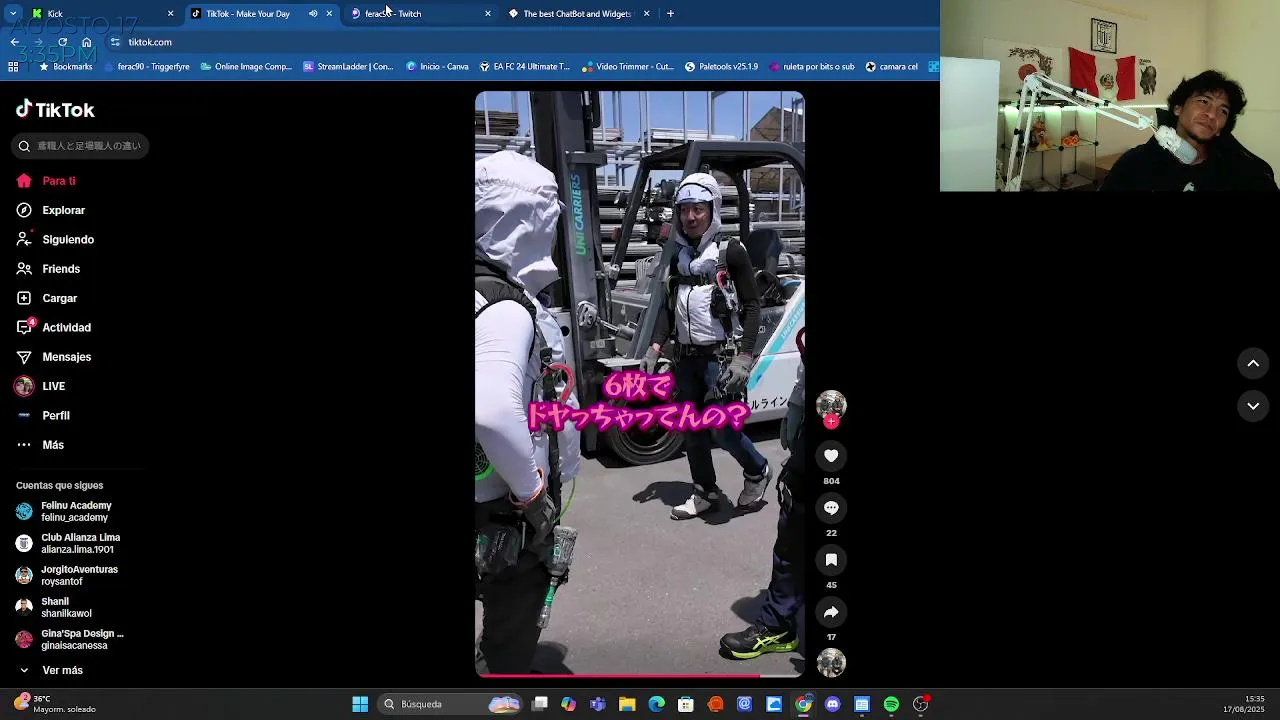Open the browser apps grid icon
The image size is (1280, 720).
point(13,67)
